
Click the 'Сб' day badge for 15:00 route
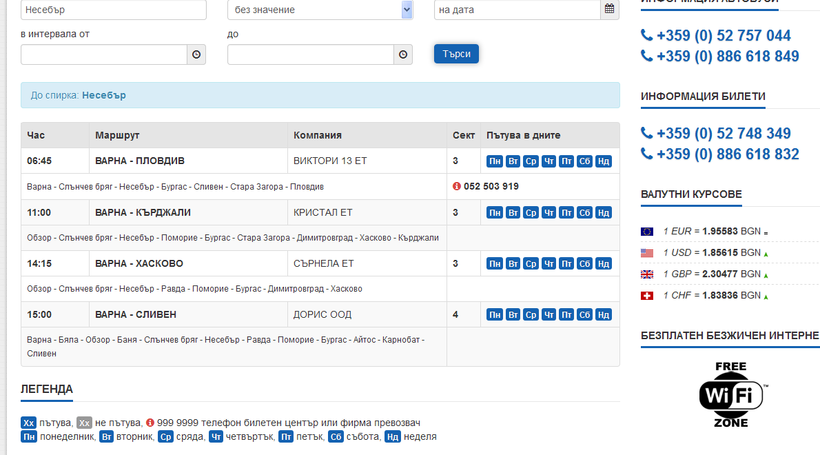coord(585,315)
